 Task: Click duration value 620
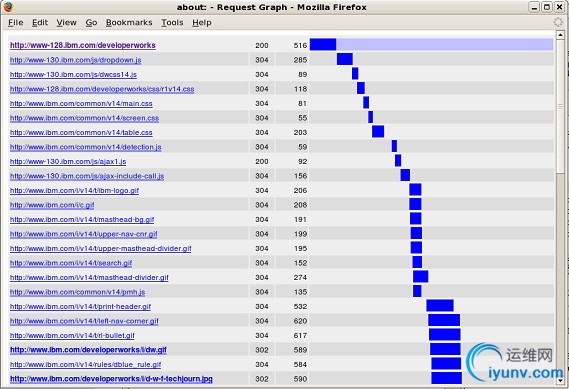300,321
